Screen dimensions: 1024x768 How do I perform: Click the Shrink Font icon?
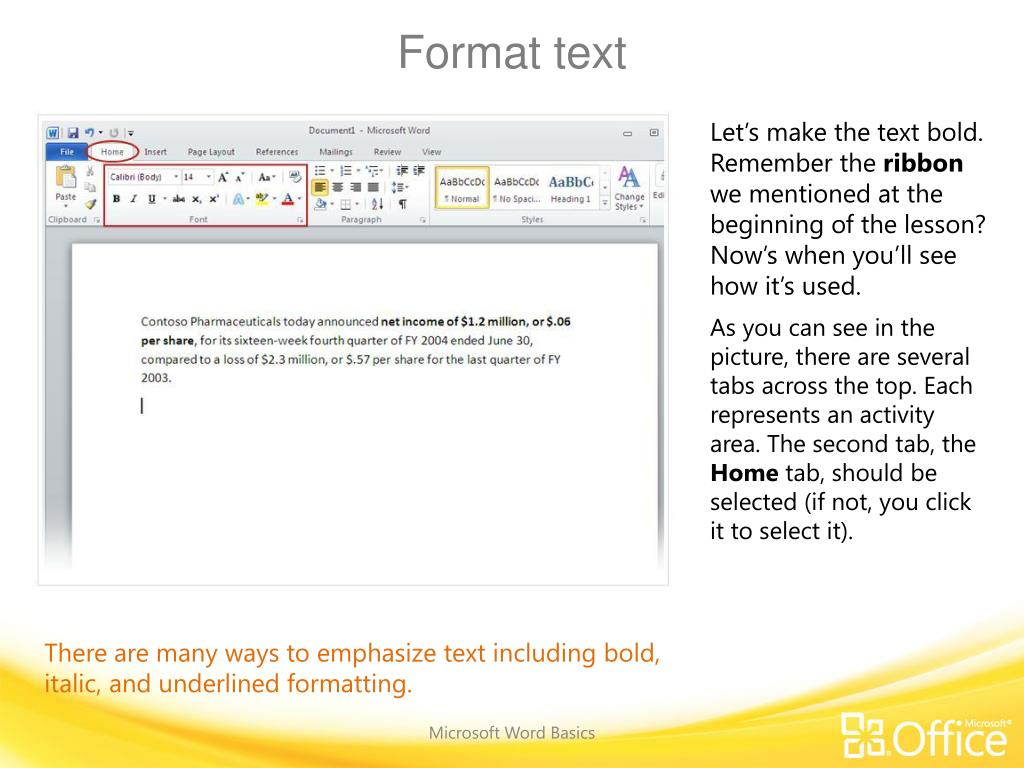(x=240, y=177)
